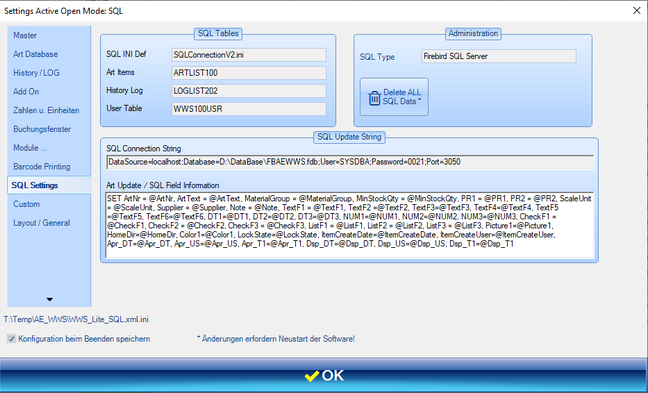Click the SQL INI Def field
The width and height of the screenshot is (648, 393).
point(249,55)
